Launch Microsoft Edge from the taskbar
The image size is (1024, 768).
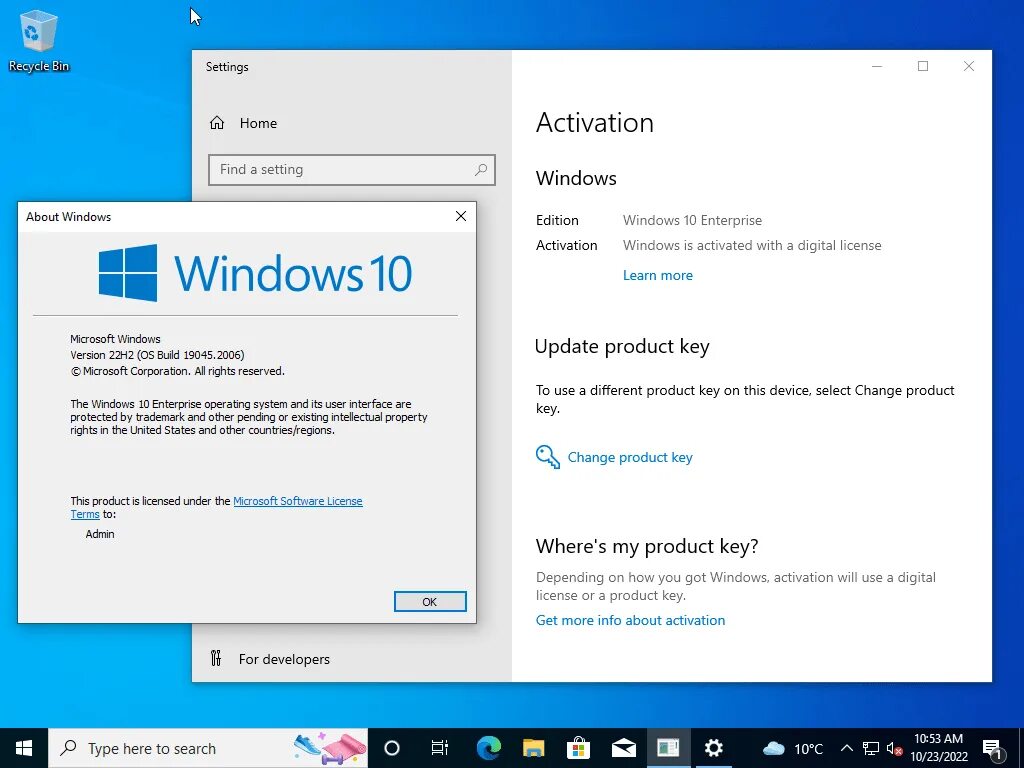(x=488, y=748)
